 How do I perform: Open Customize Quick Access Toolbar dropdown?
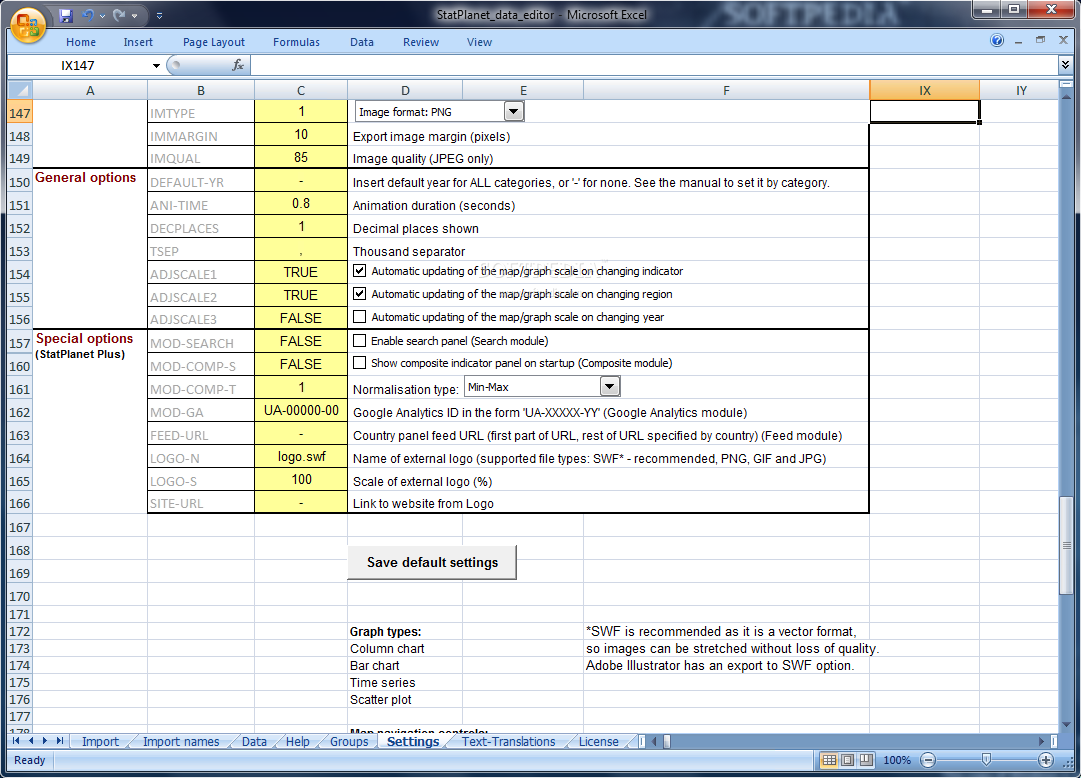[x=159, y=15]
